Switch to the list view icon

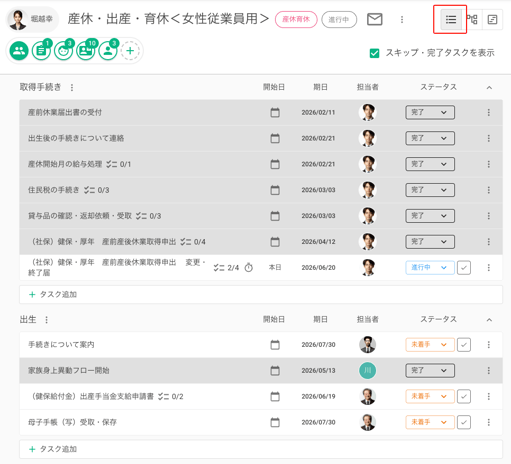(x=451, y=20)
